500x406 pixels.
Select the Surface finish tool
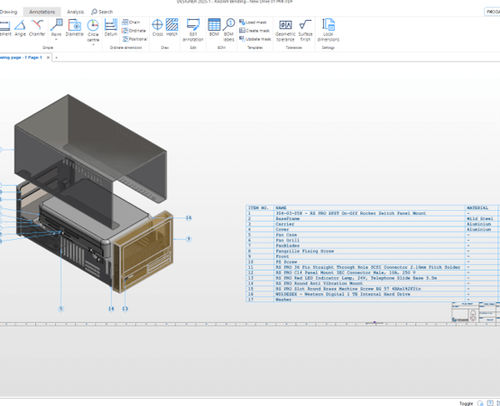pyautogui.click(x=305, y=30)
